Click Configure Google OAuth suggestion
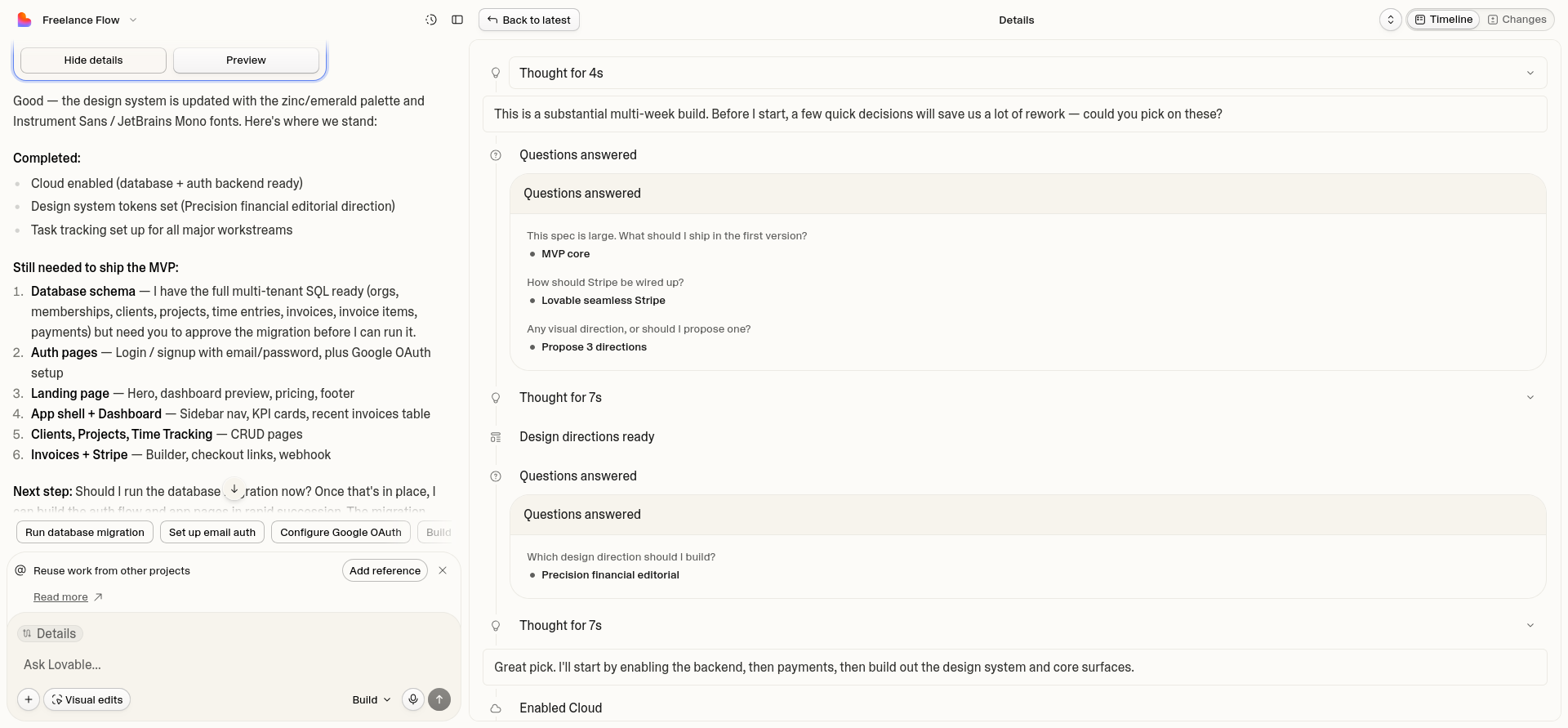The height and width of the screenshot is (728, 1568). coord(341,533)
